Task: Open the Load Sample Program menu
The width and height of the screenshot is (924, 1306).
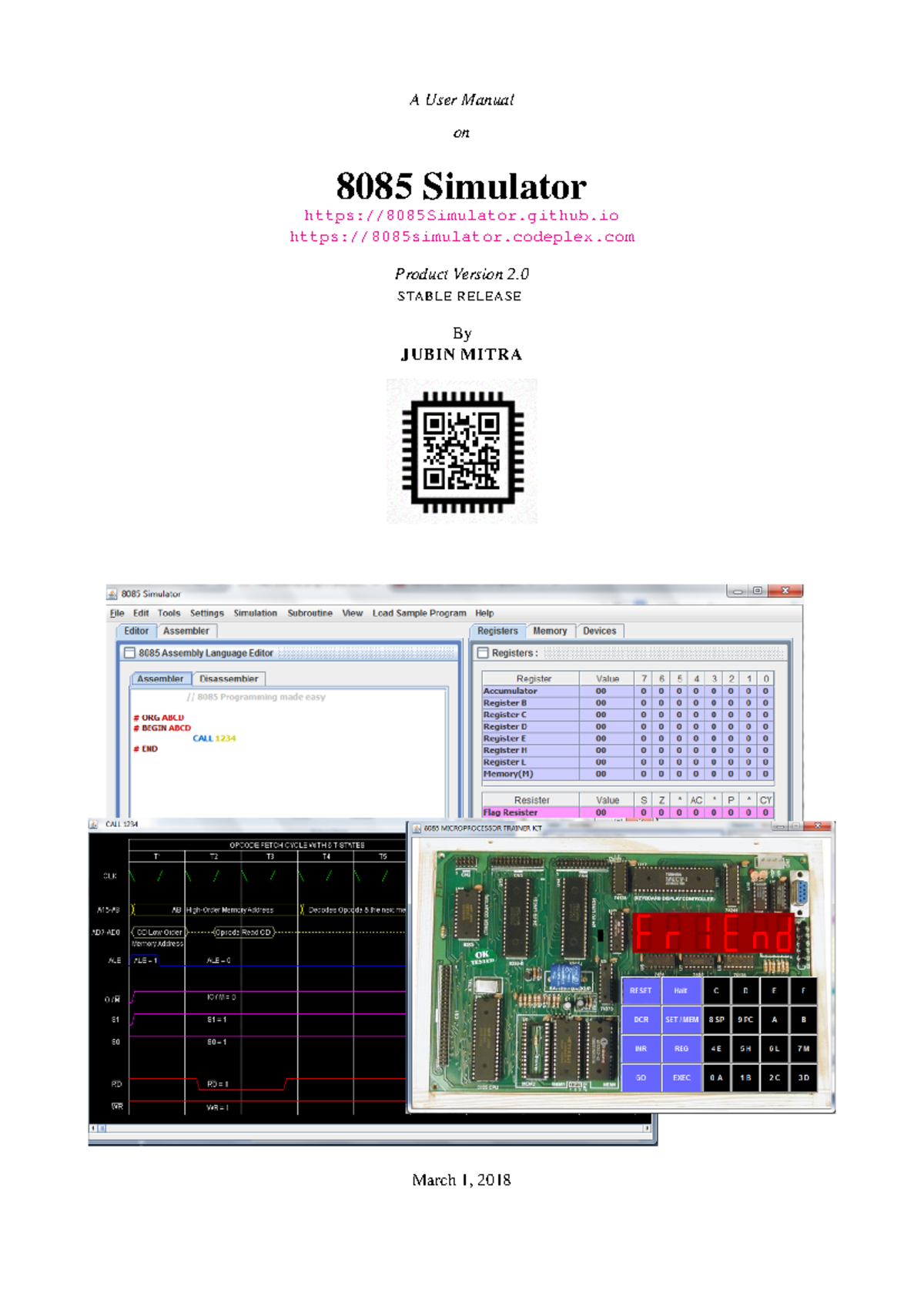Action: [419, 613]
